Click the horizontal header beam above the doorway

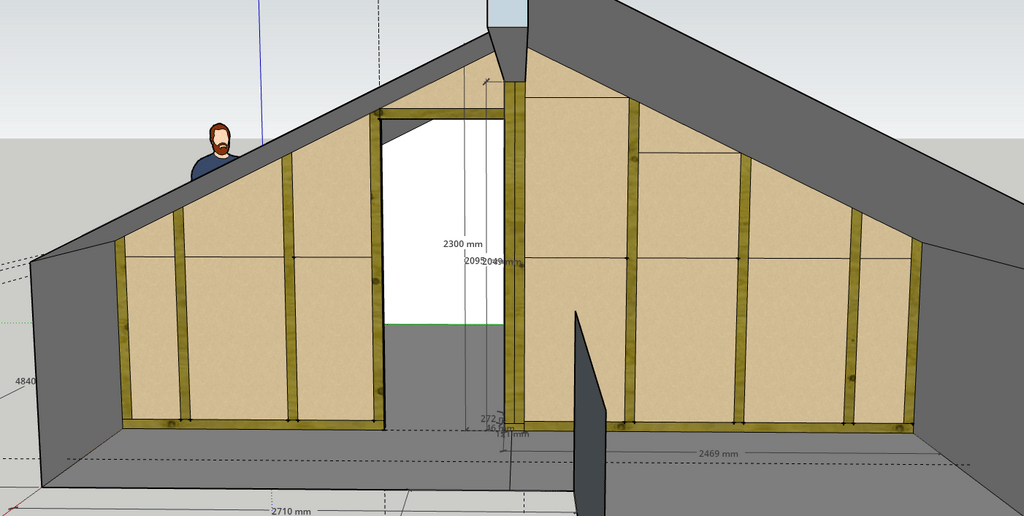(442, 114)
